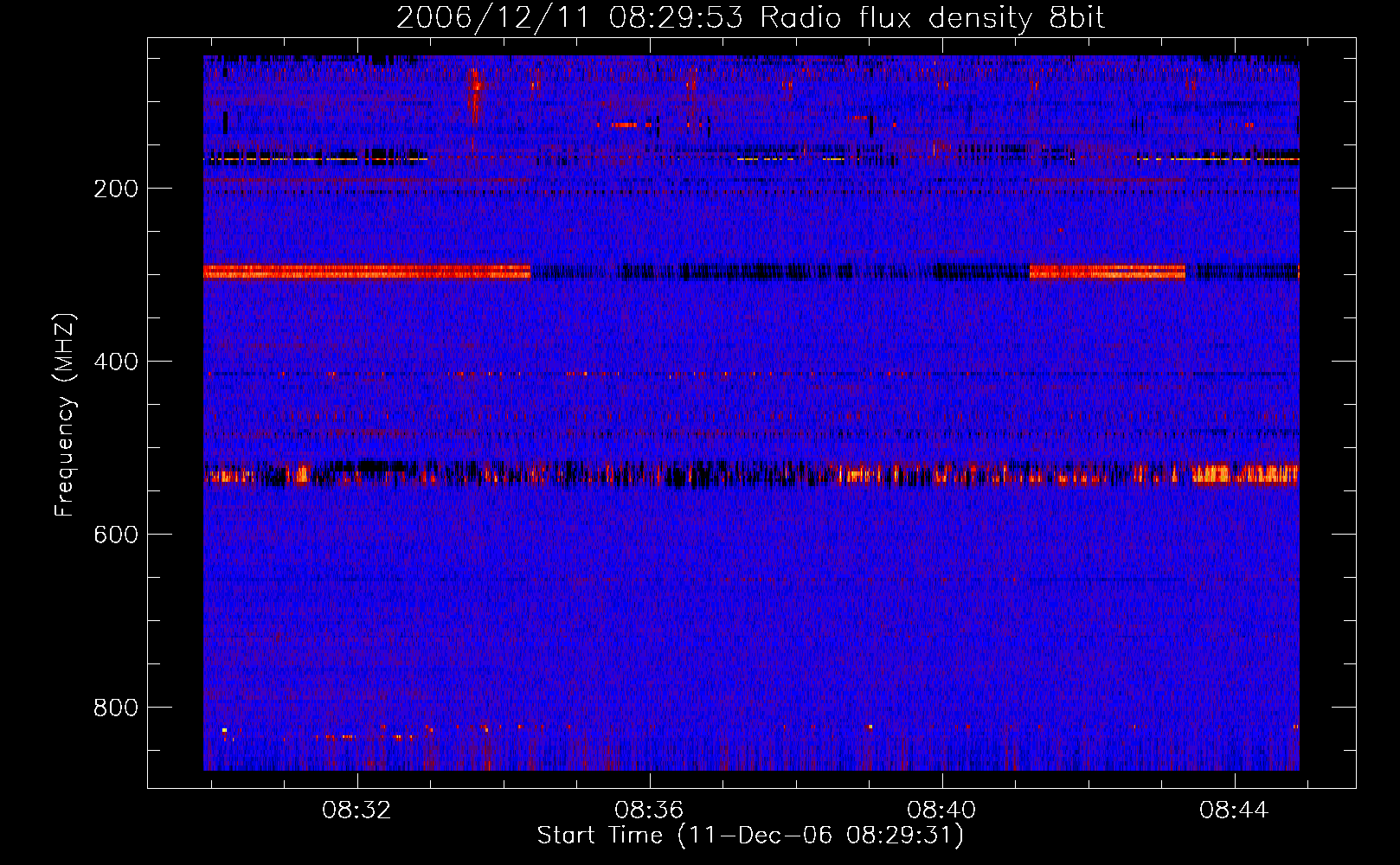Image resolution: width=1400 pixels, height=865 pixels.
Task: Click the 200 frequency tick label
Action: point(116,189)
